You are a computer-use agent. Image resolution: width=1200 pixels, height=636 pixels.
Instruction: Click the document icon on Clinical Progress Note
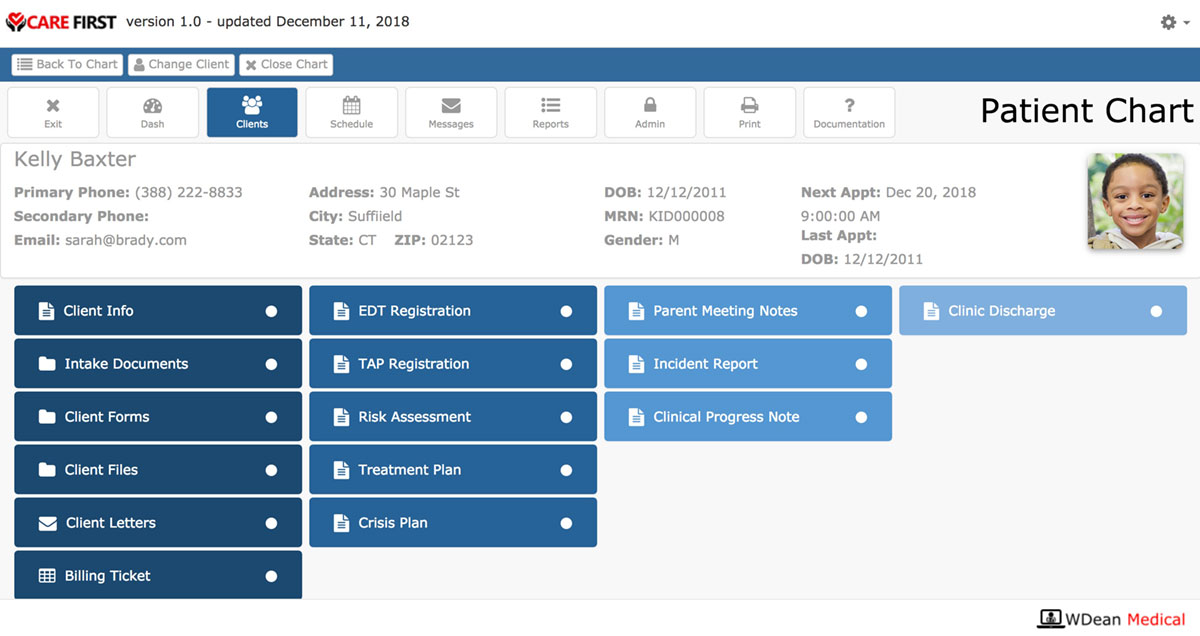tap(636, 417)
